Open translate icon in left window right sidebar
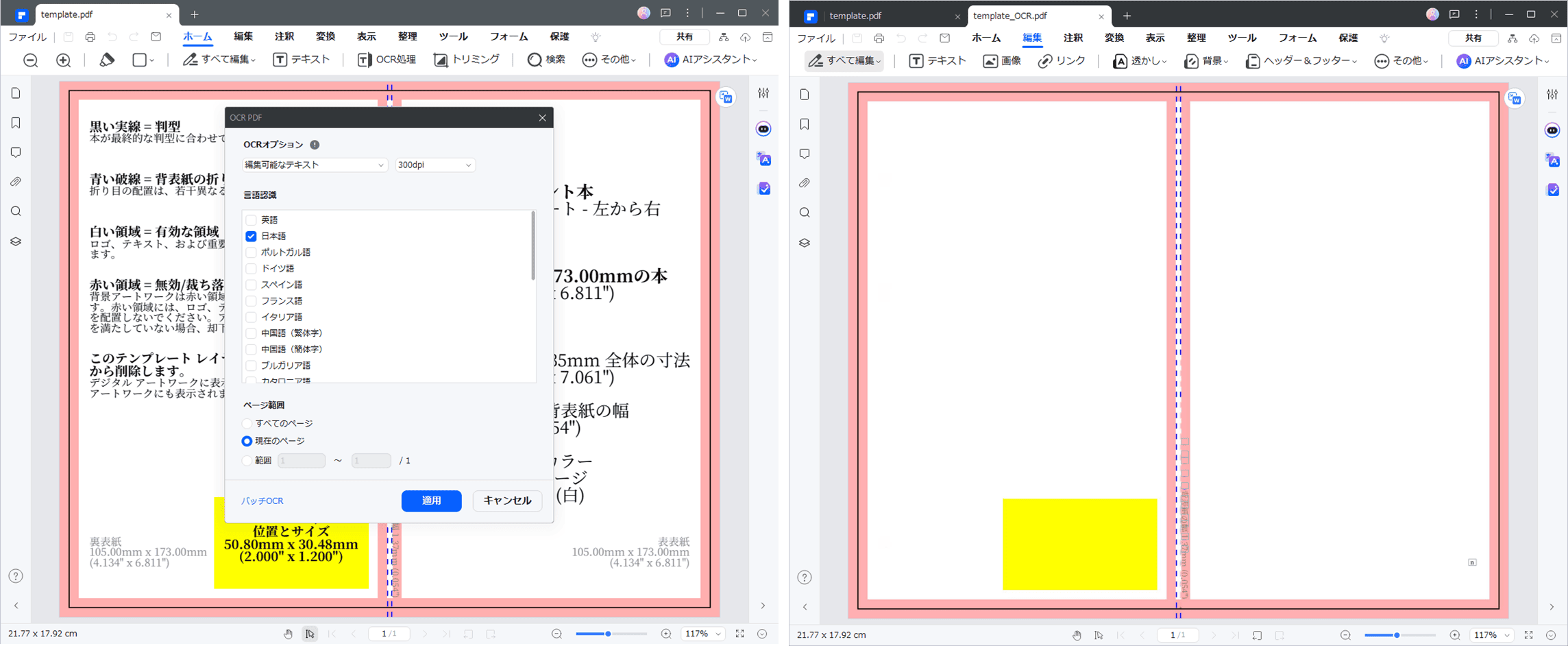This screenshot has width=1568, height=646. point(764,159)
